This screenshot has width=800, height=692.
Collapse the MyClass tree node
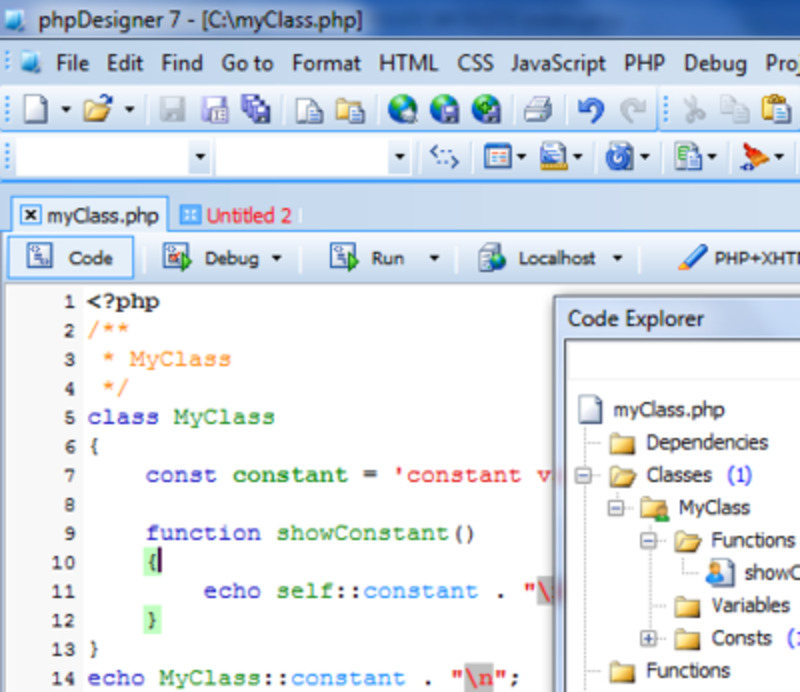click(616, 508)
